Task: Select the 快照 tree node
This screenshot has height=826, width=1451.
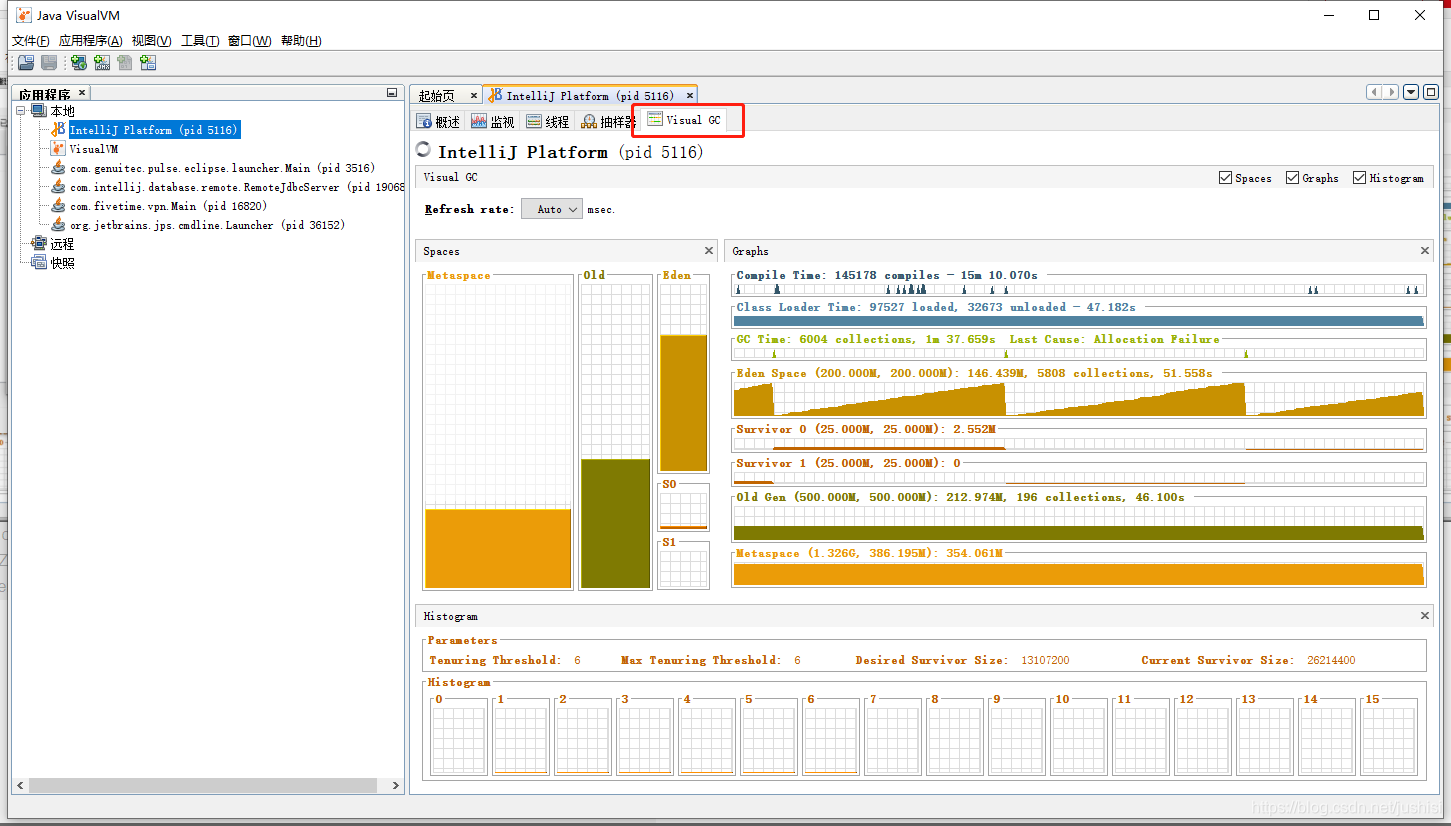Action: 62,263
